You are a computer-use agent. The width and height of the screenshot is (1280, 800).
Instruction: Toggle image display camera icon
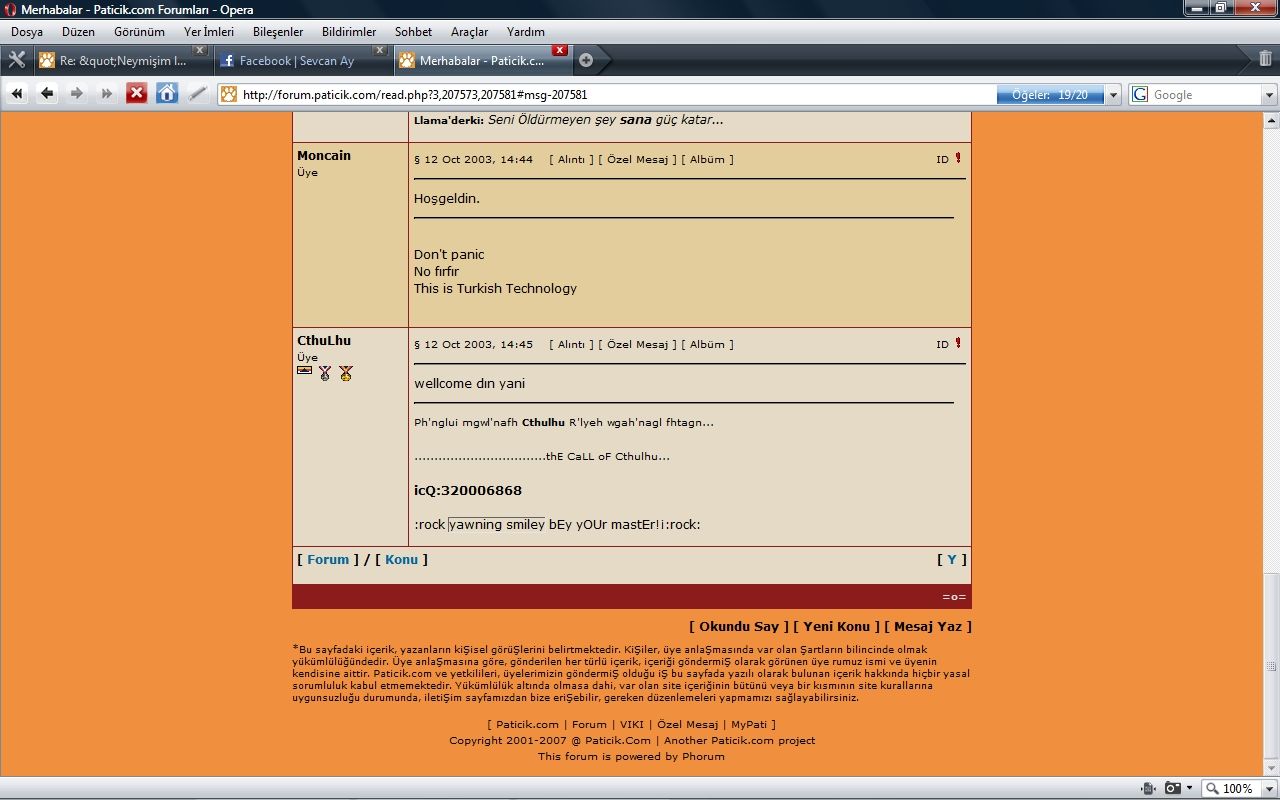tap(1172, 788)
